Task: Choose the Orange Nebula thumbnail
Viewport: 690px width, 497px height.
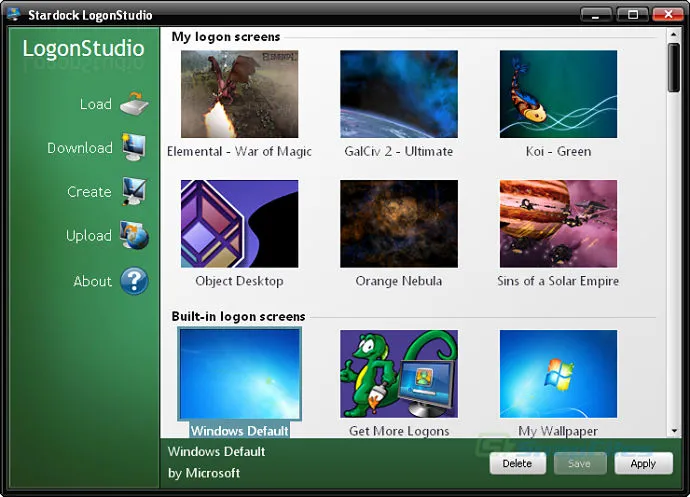Action: pos(399,224)
